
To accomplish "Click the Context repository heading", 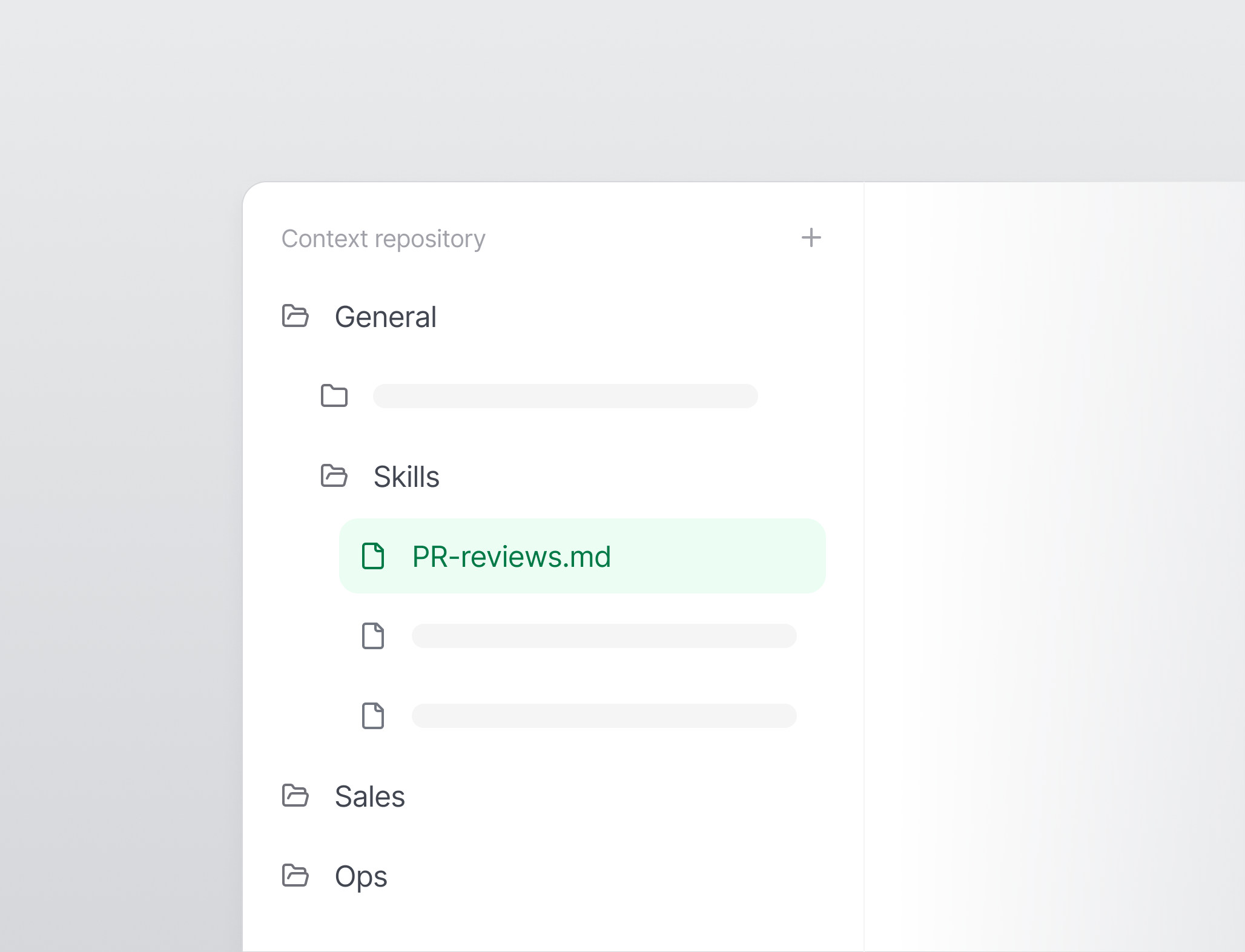I will pos(383,239).
